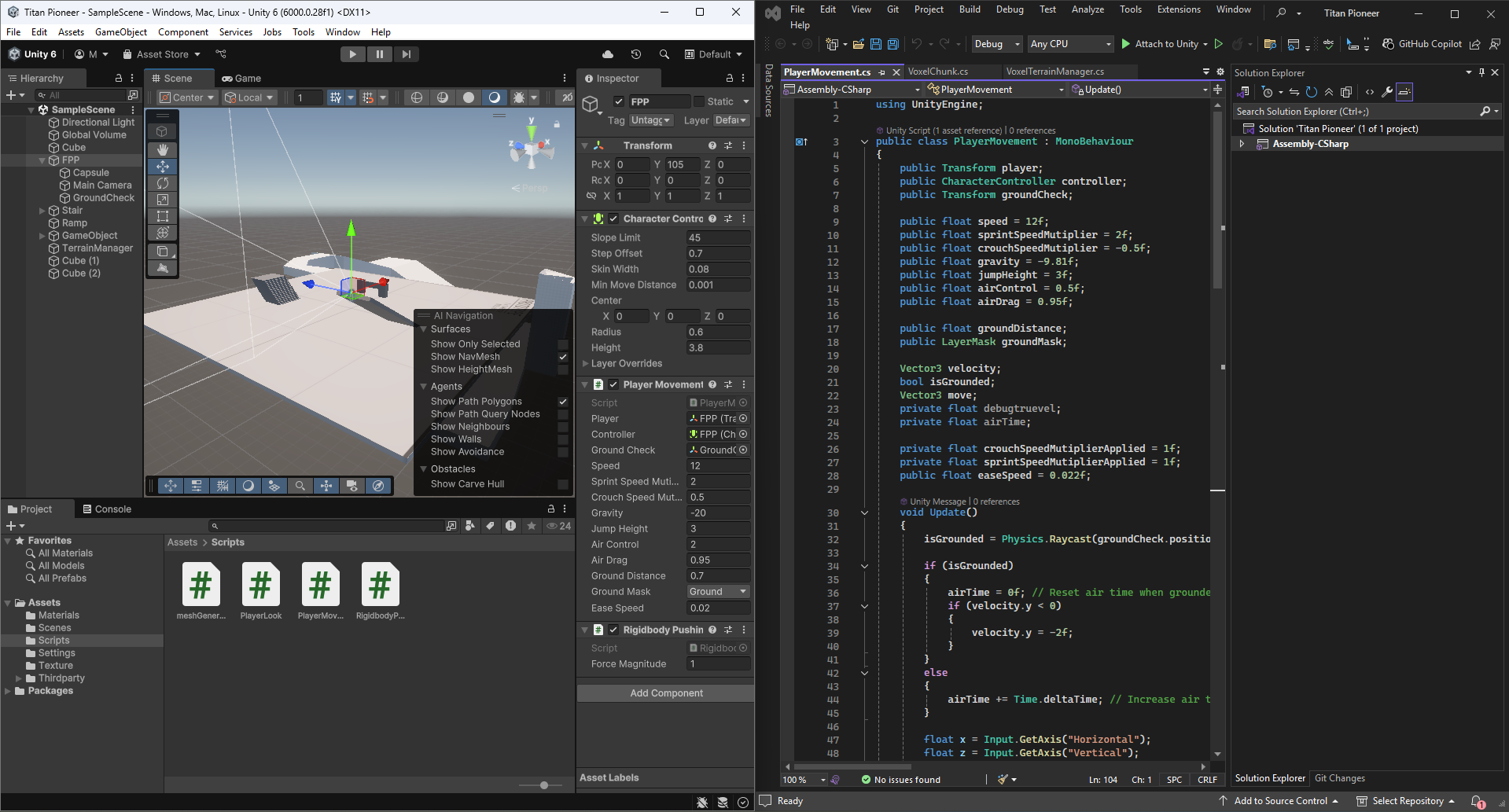Click the Unity global search icon

tap(664, 54)
